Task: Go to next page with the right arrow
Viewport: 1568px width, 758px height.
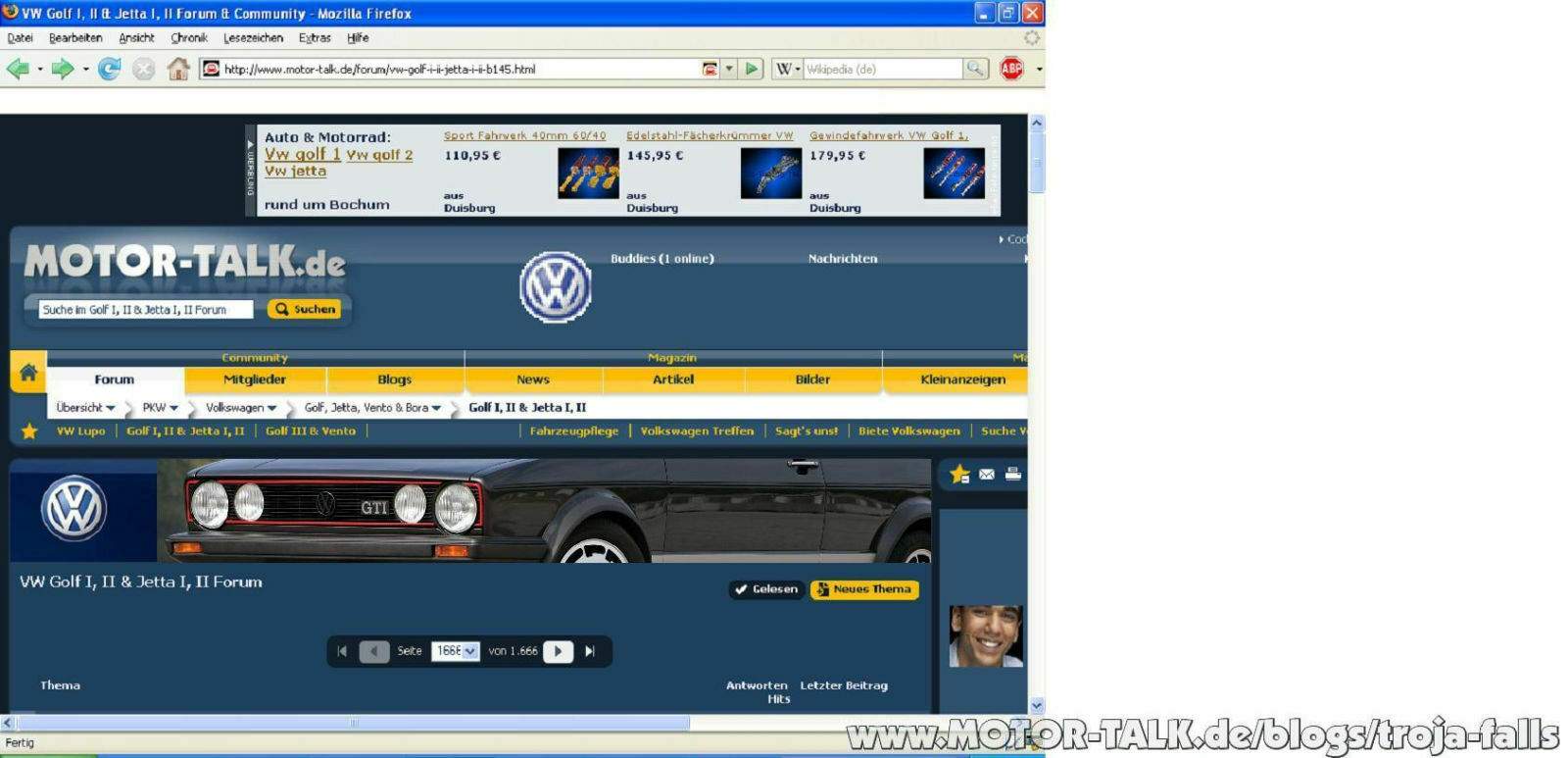Action: [x=558, y=651]
